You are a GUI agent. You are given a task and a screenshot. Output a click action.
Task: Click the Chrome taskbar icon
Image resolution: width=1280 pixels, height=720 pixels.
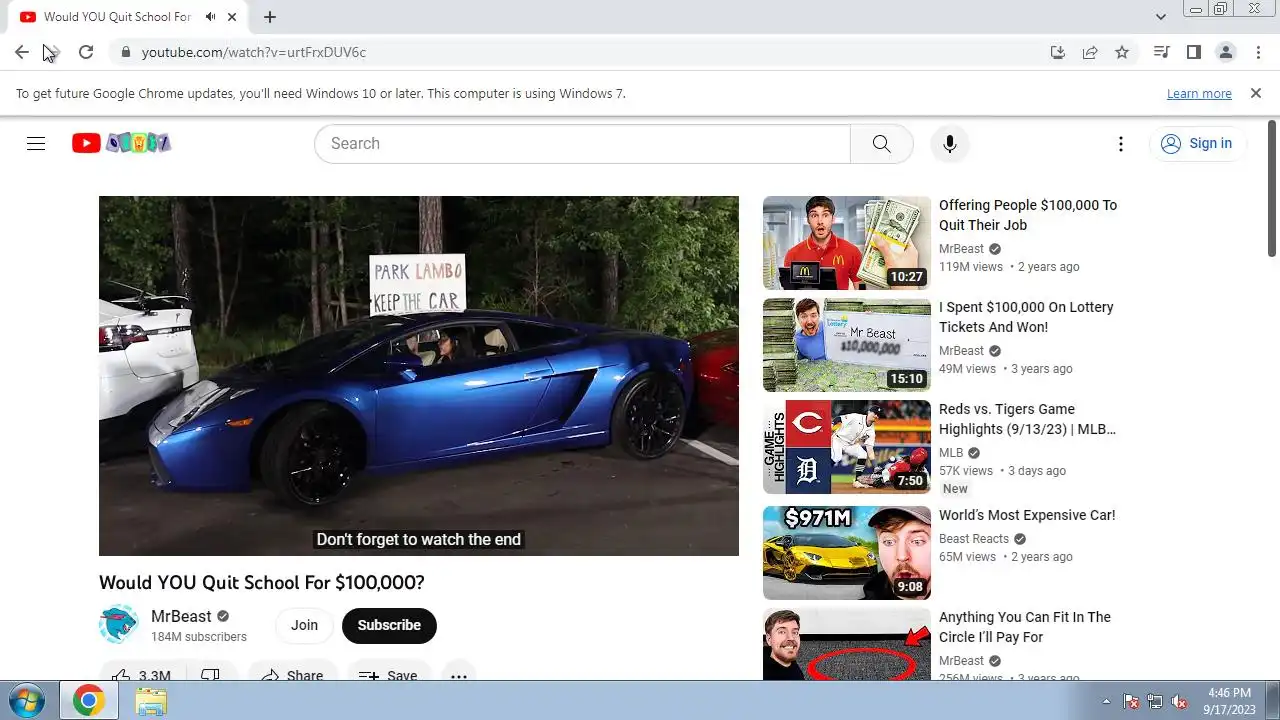[x=88, y=701]
